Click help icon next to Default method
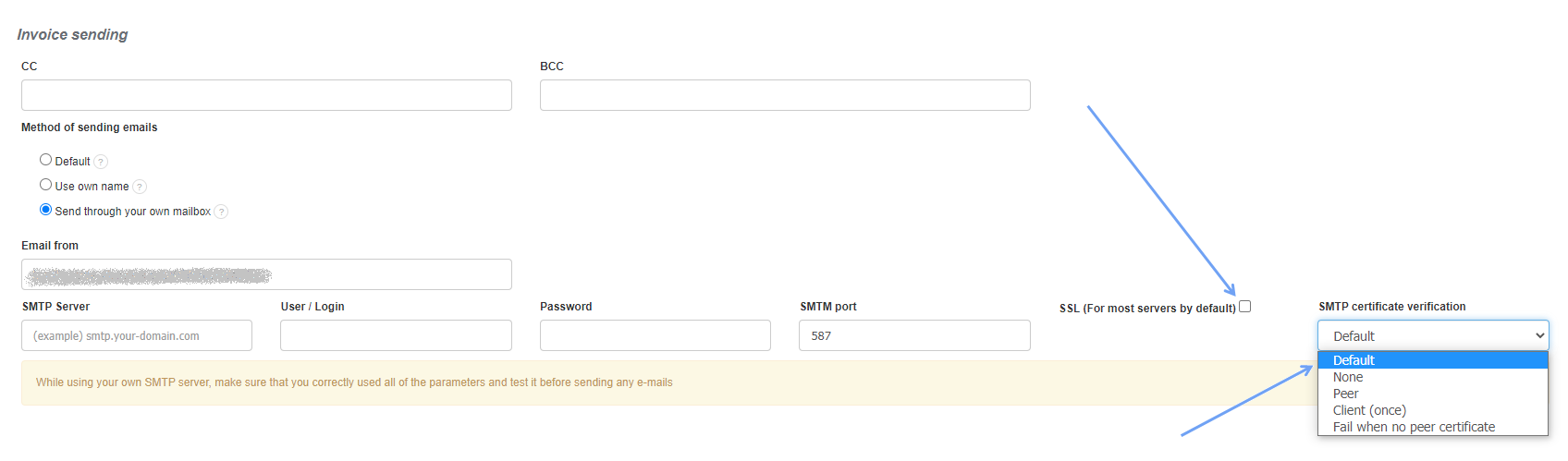This screenshot has width=1568, height=461. [101, 162]
